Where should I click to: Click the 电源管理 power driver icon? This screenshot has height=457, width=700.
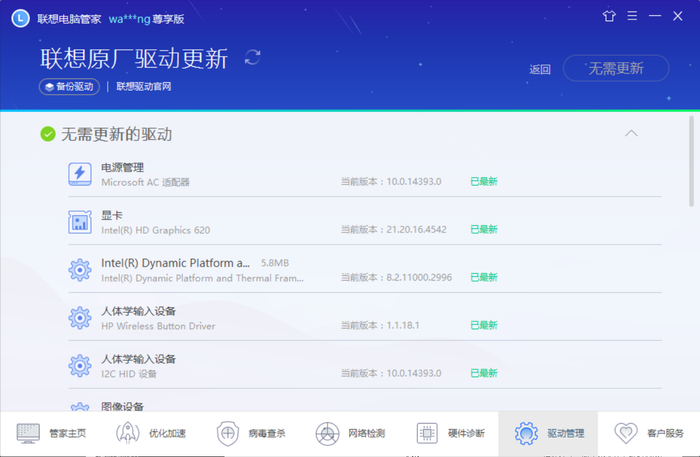tap(80, 174)
